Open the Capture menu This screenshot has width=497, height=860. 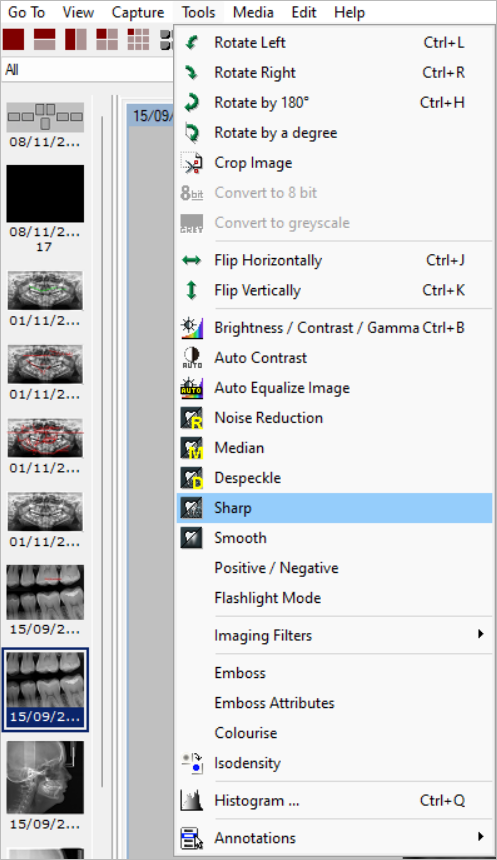(138, 12)
